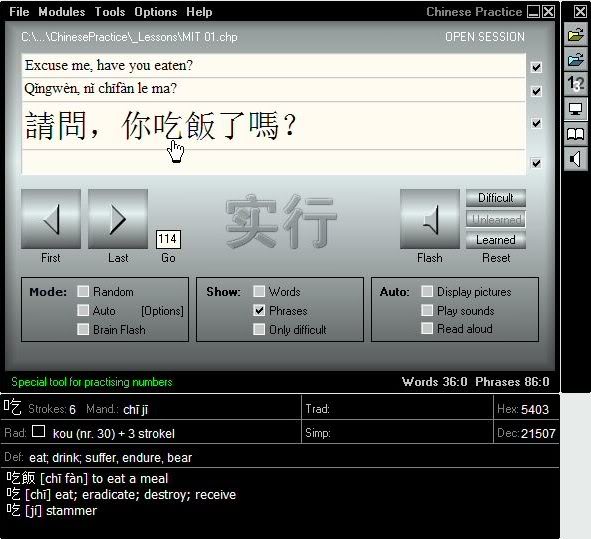Click the Unlearned button
This screenshot has width=591, height=539.
click(496, 219)
